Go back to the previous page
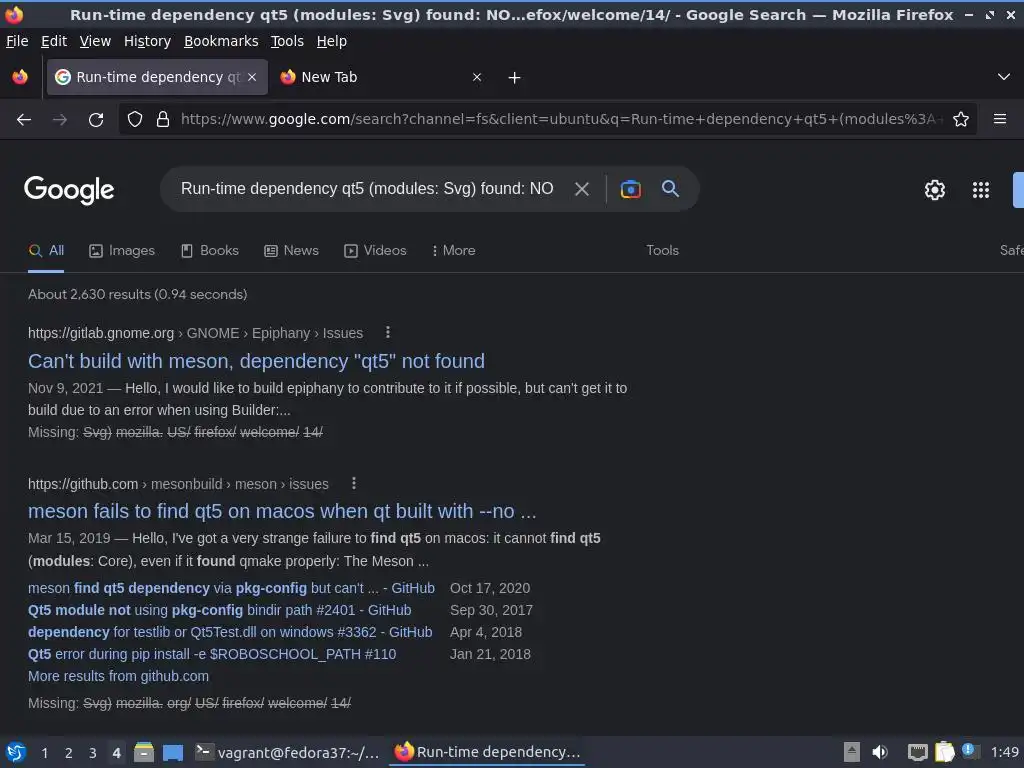Image resolution: width=1024 pixels, height=768 pixels. (x=24, y=120)
